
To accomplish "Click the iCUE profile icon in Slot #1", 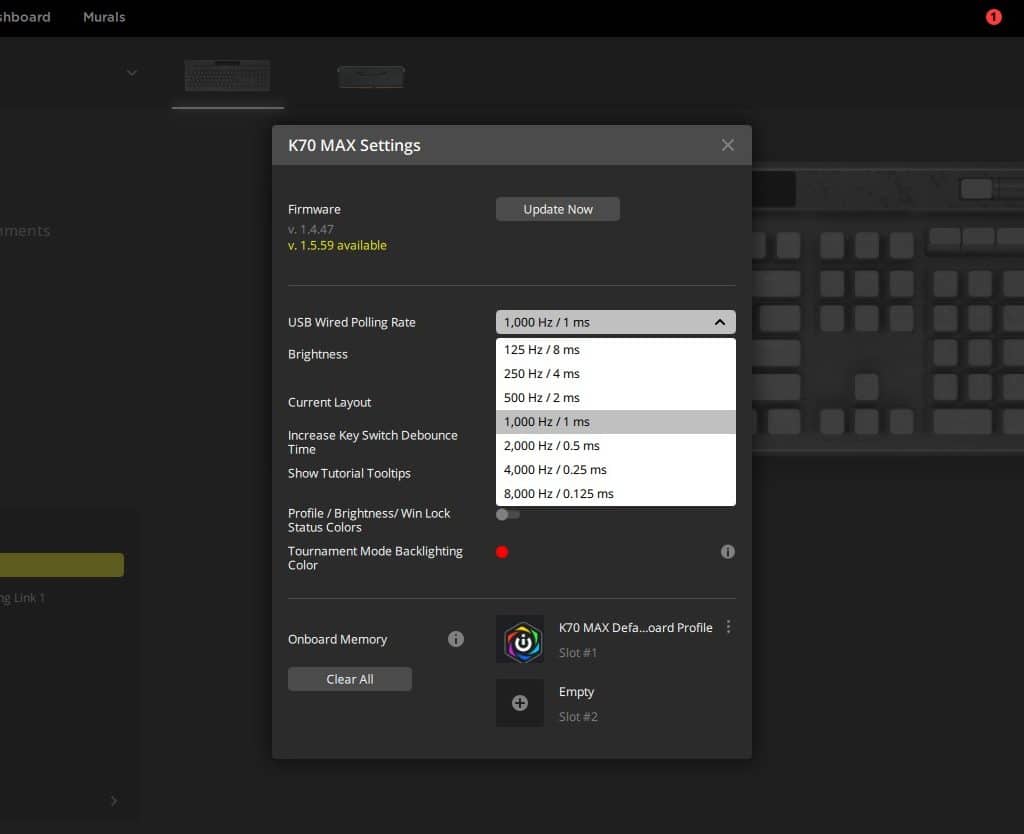I will [x=520, y=639].
